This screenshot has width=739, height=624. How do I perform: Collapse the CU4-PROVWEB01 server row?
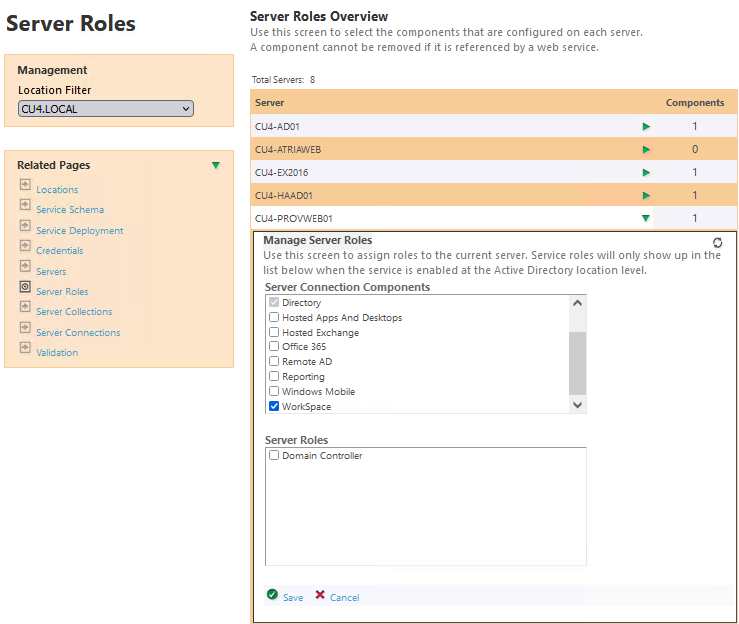(x=646, y=218)
